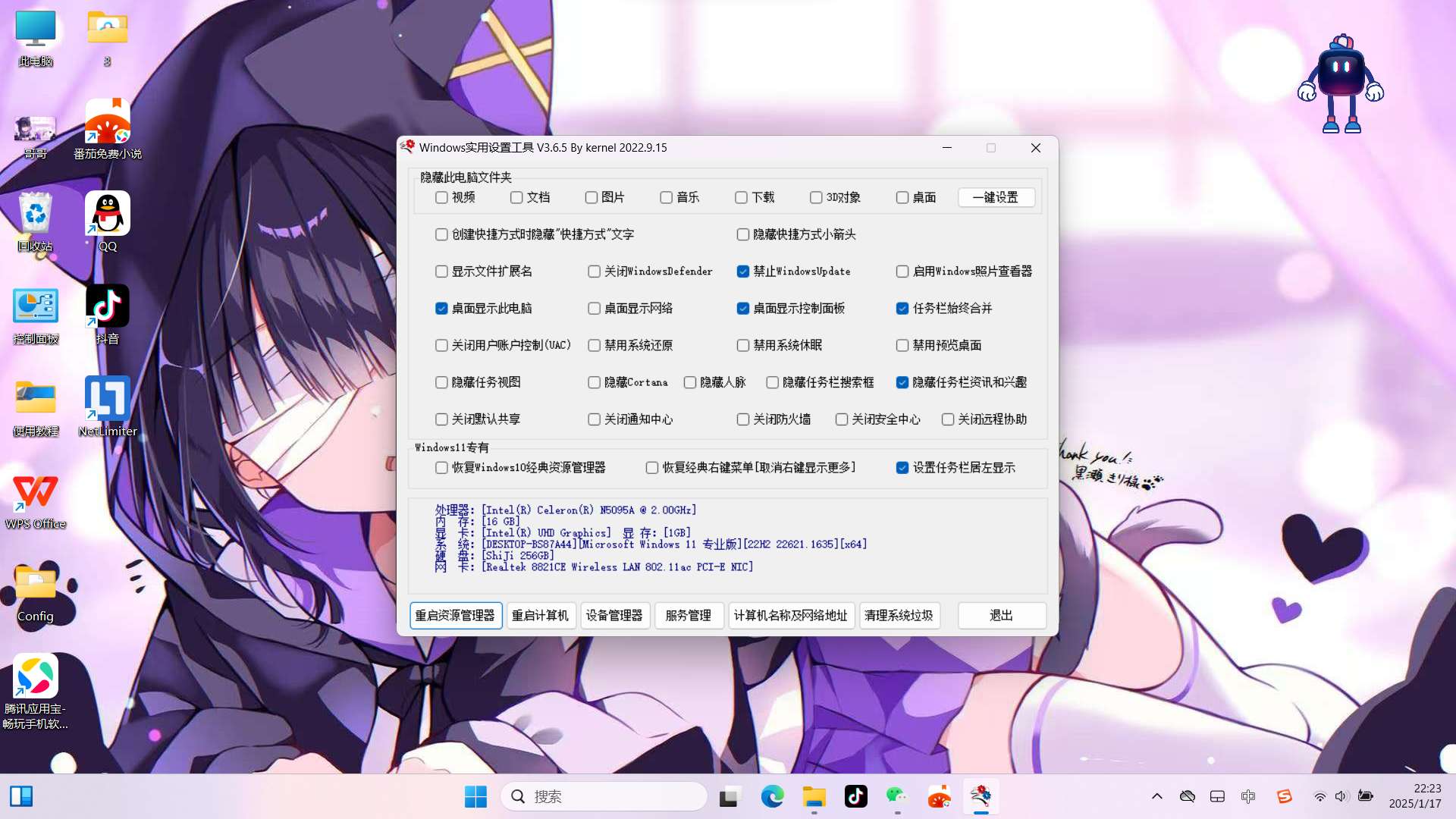Open File Explorer from taskbar
This screenshot has height=819, width=1456.
814,796
